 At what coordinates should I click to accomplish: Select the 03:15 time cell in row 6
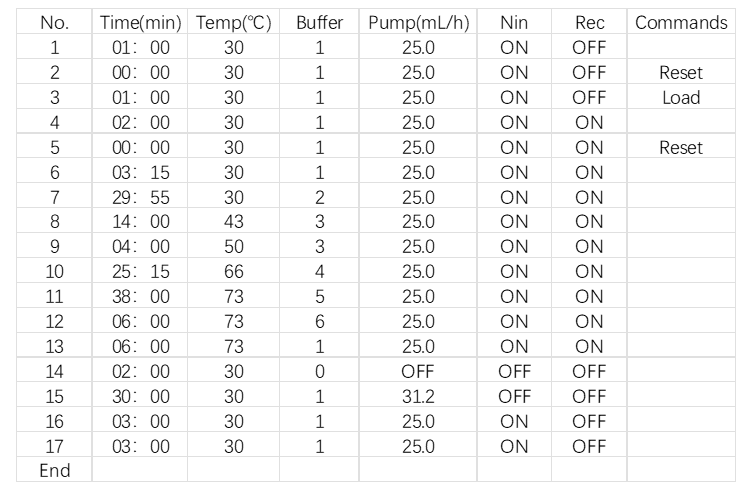[x=141, y=172]
